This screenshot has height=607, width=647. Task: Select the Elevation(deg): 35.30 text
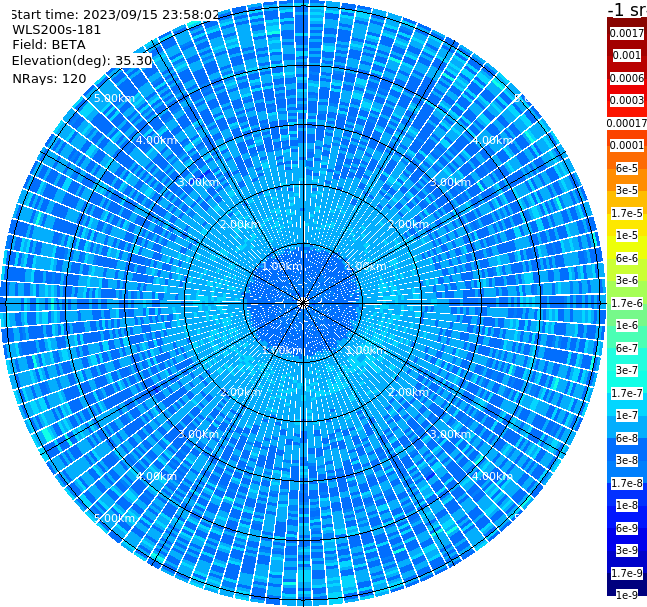[82, 61]
